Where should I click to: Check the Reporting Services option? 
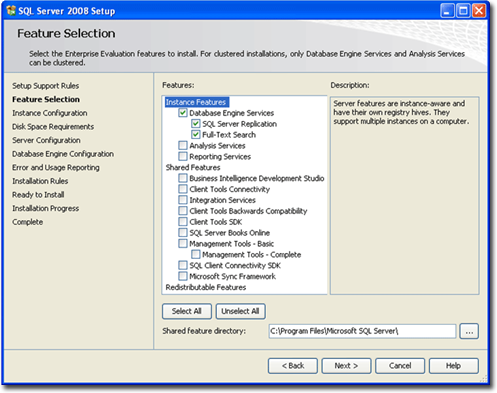(x=183, y=156)
